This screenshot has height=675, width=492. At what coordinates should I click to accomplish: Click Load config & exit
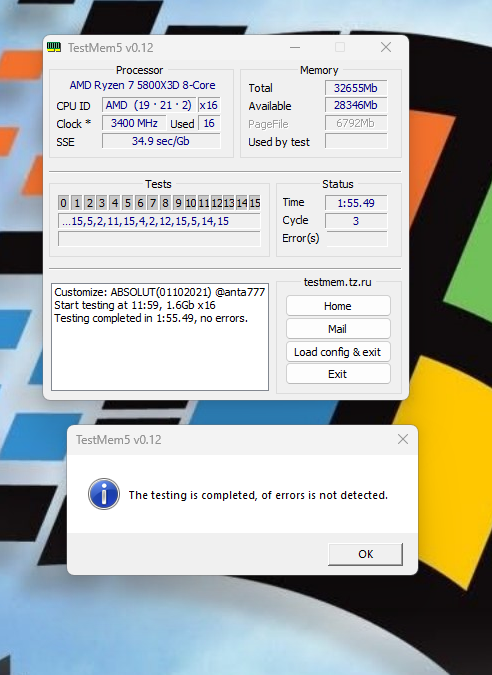tap(338, 352)
